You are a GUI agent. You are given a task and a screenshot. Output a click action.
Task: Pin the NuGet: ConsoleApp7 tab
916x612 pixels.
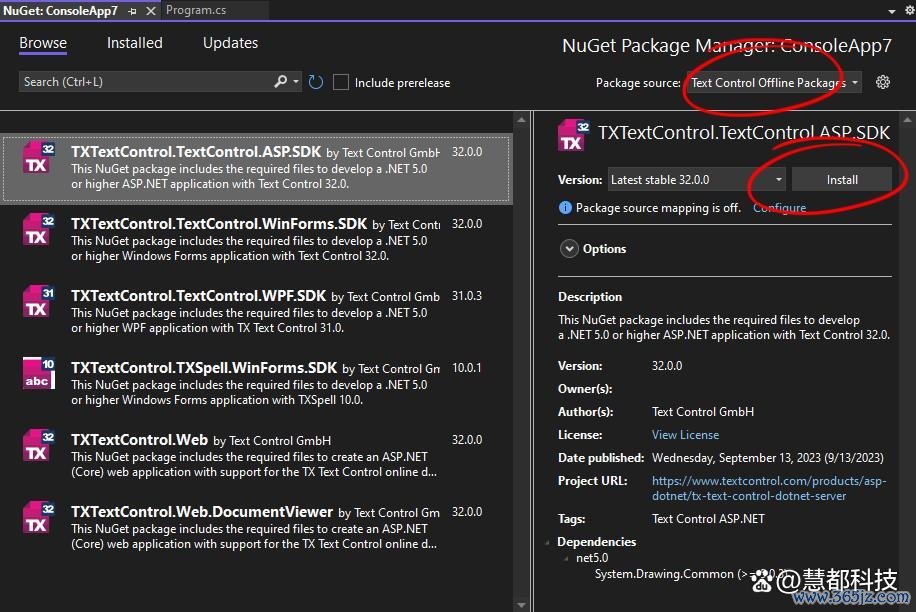133,11
